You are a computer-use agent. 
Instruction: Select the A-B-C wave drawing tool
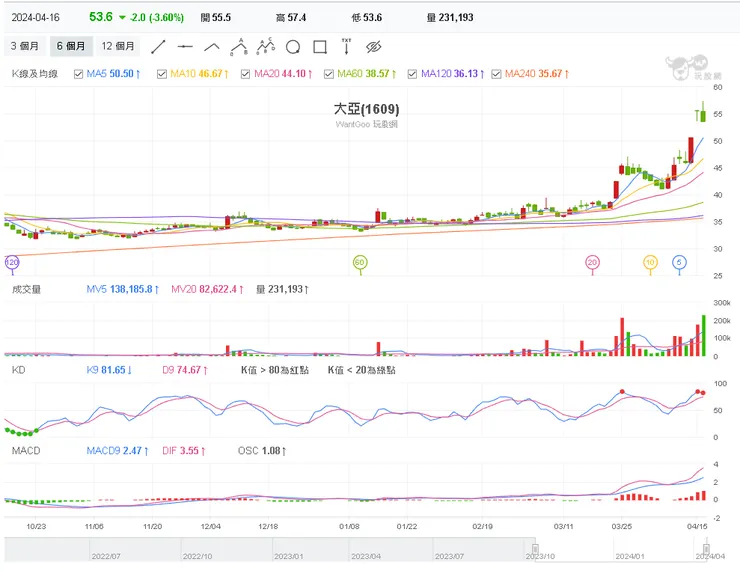click(266, 46)
